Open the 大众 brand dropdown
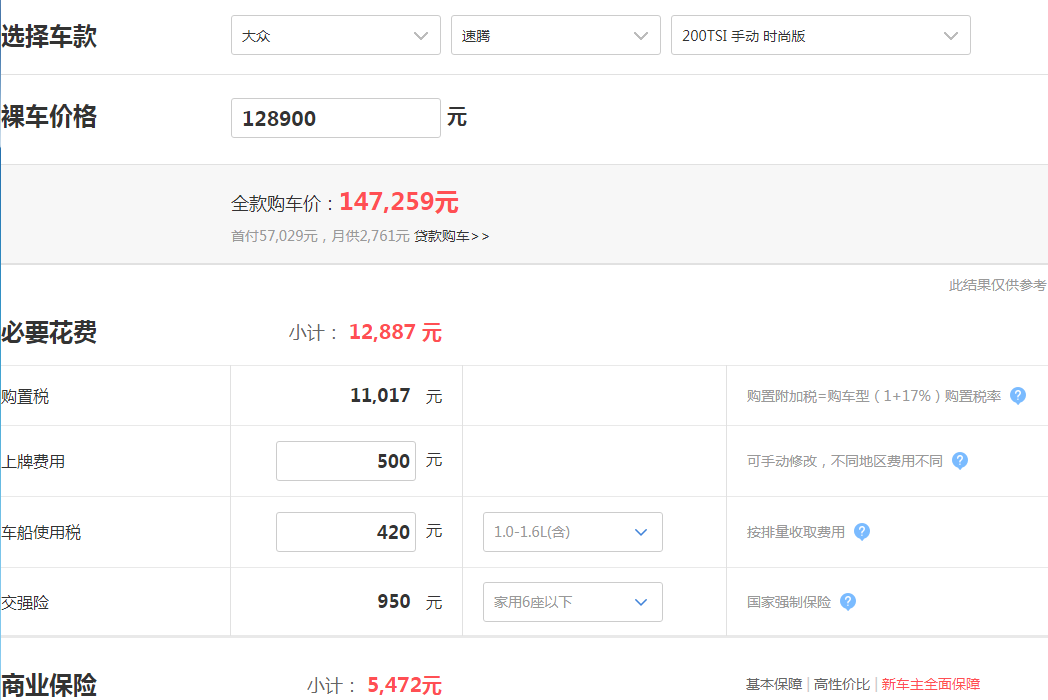The image size is (1048, 700). coord(336,35)
